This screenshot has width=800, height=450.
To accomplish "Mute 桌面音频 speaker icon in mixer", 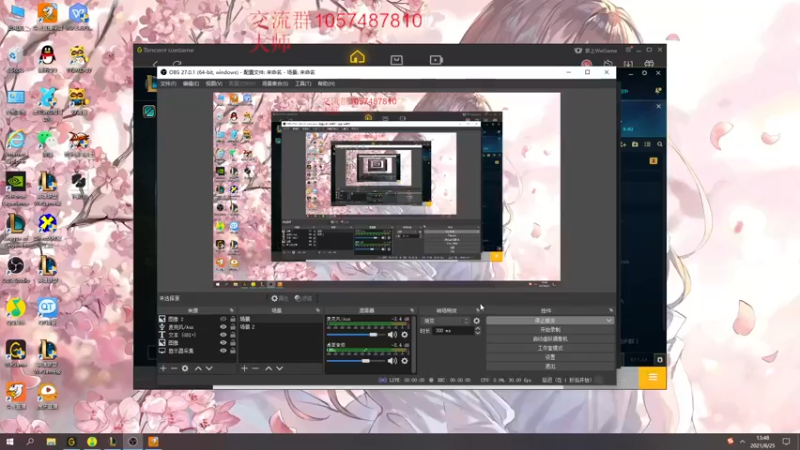I will click(392, 361).
